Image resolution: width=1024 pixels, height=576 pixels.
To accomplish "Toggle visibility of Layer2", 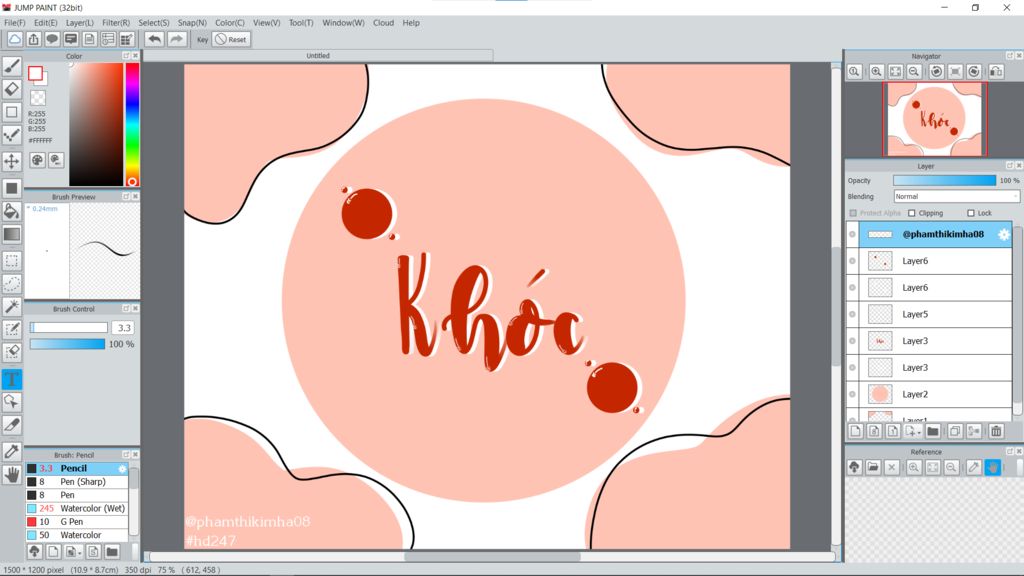I will [852, 394].
